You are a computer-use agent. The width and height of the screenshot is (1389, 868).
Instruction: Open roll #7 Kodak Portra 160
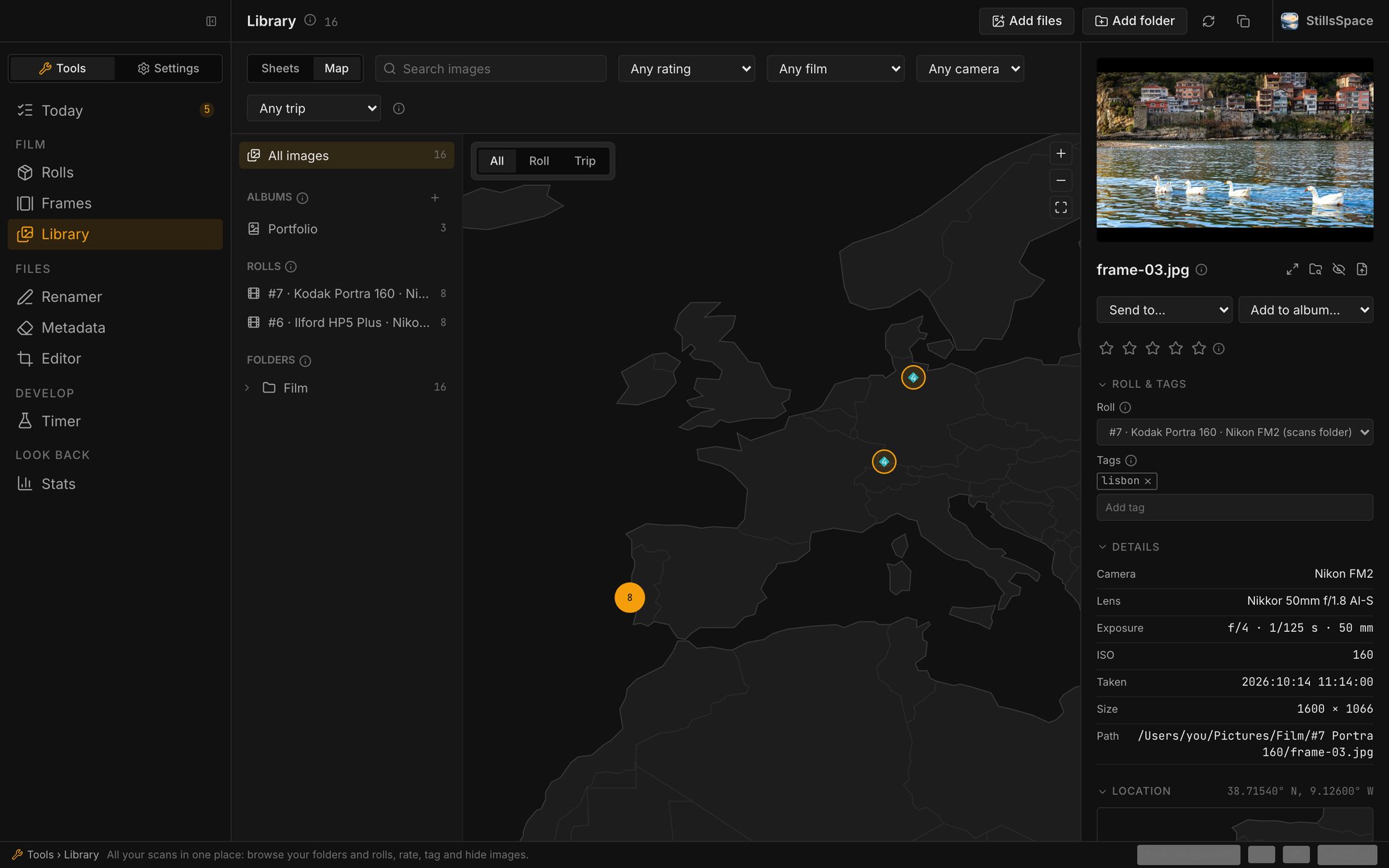[347, 294]
